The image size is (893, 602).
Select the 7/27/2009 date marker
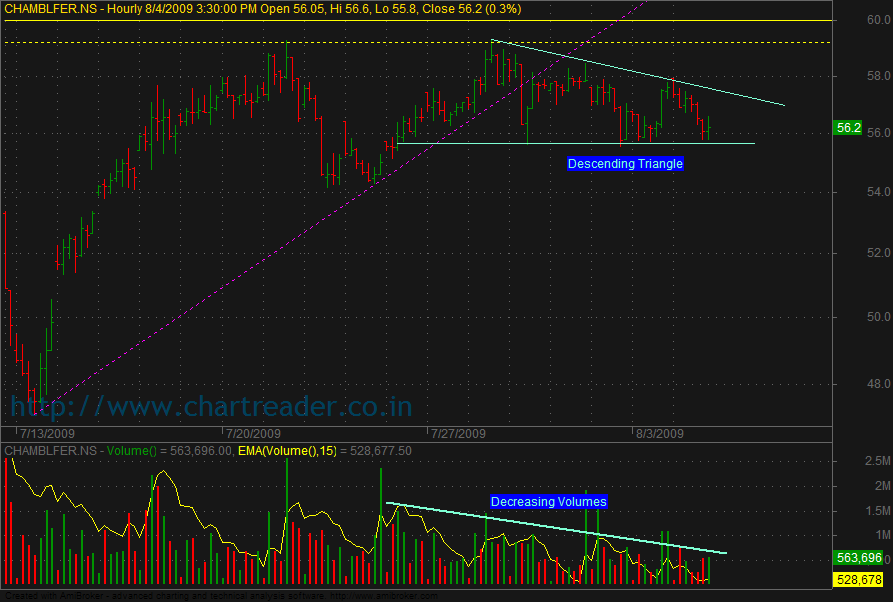(x=458, y=433)
